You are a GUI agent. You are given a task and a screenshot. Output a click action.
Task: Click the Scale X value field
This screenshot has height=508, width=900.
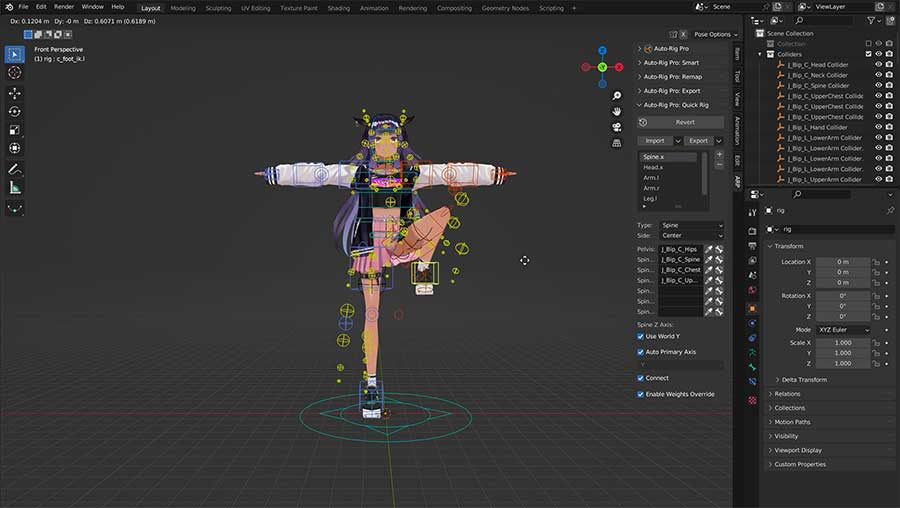843,343
